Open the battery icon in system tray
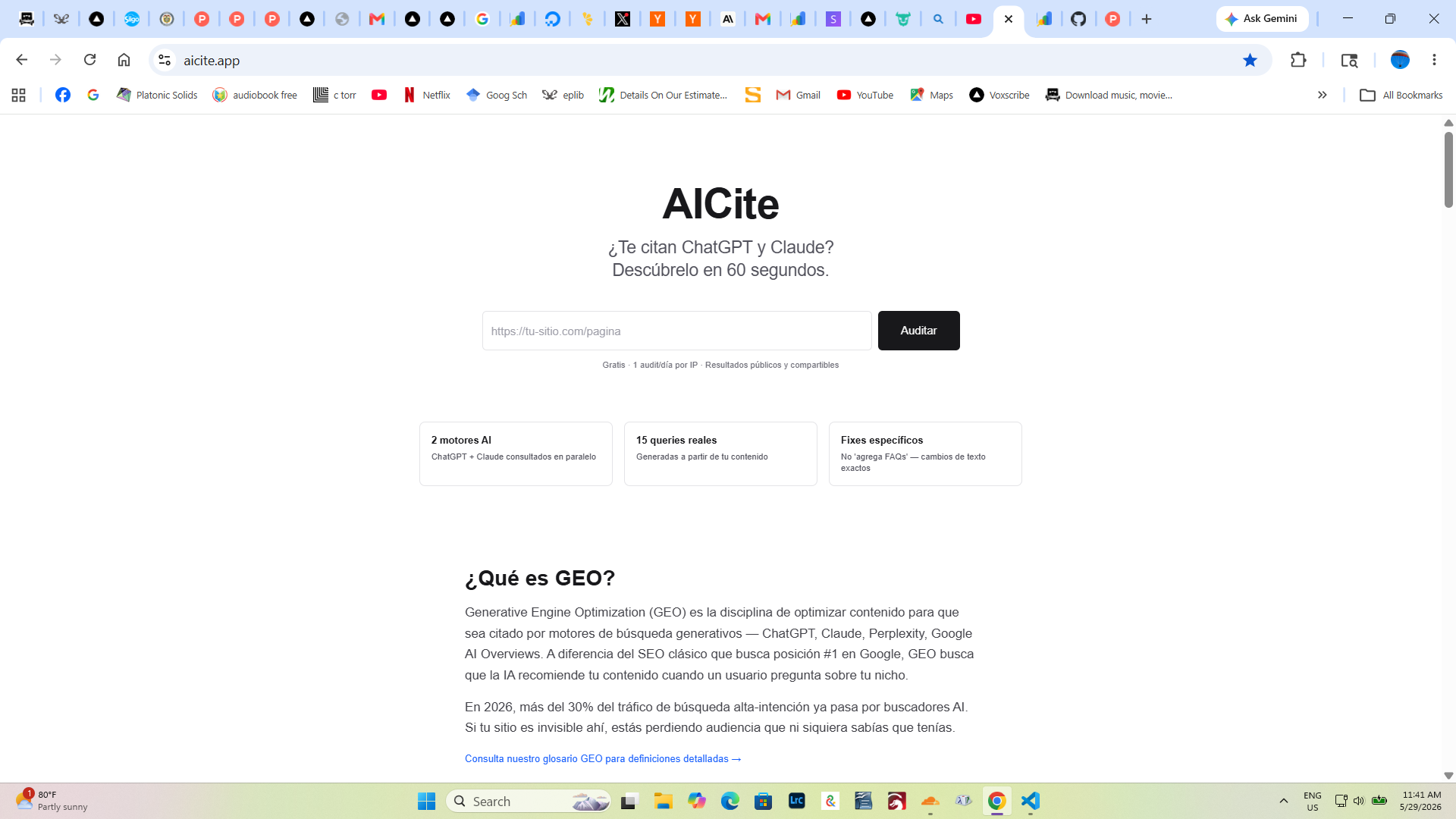Screen dimensions: 1456x819 1379,801
